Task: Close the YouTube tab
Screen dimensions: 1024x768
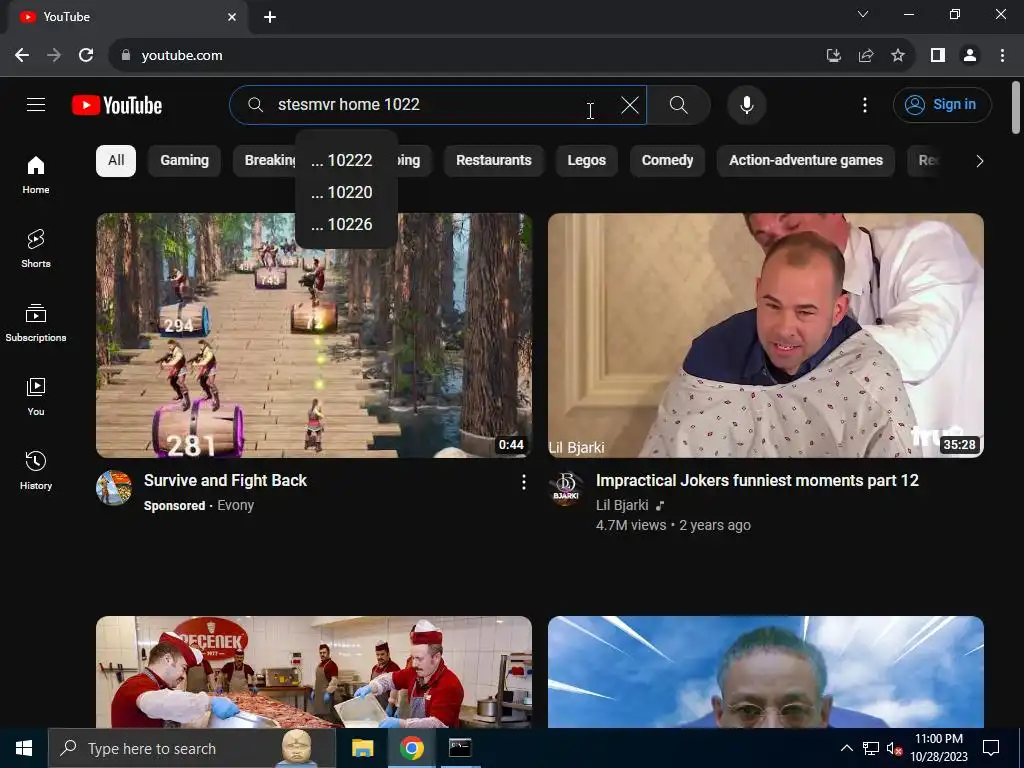Action: [x=232, y=17]
